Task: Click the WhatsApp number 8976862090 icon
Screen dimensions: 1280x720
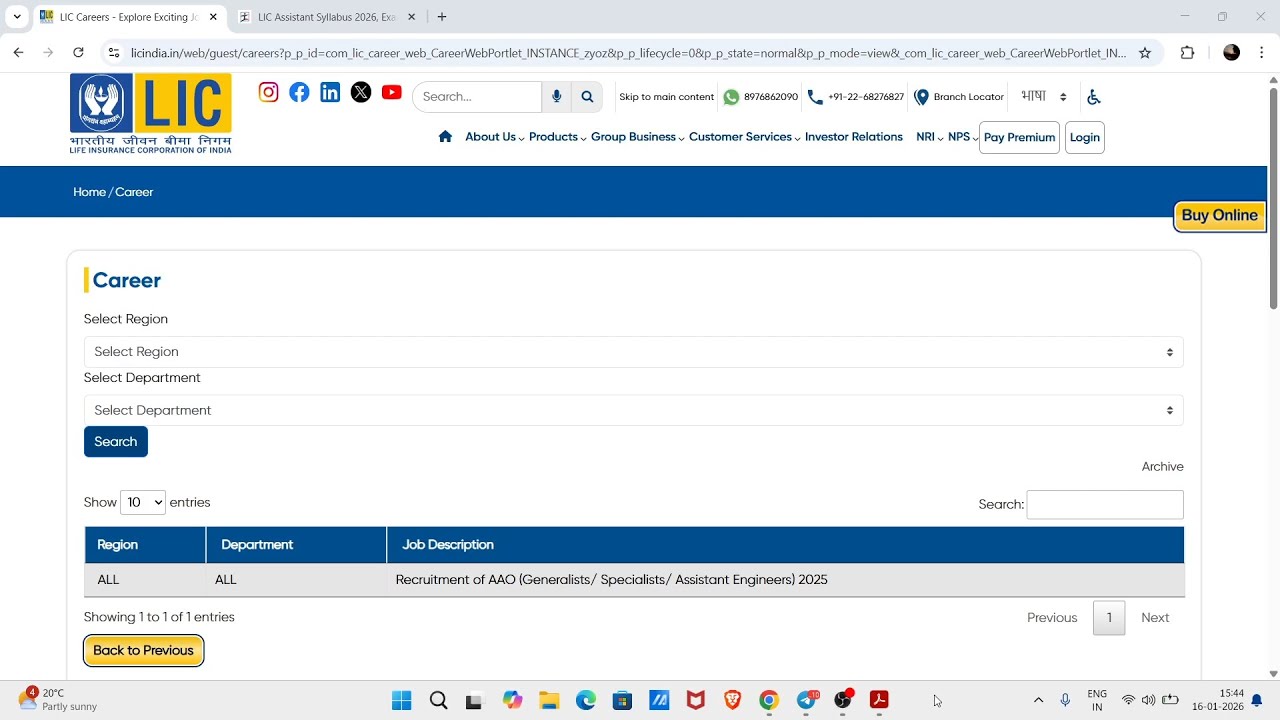Action: point(731,97)
